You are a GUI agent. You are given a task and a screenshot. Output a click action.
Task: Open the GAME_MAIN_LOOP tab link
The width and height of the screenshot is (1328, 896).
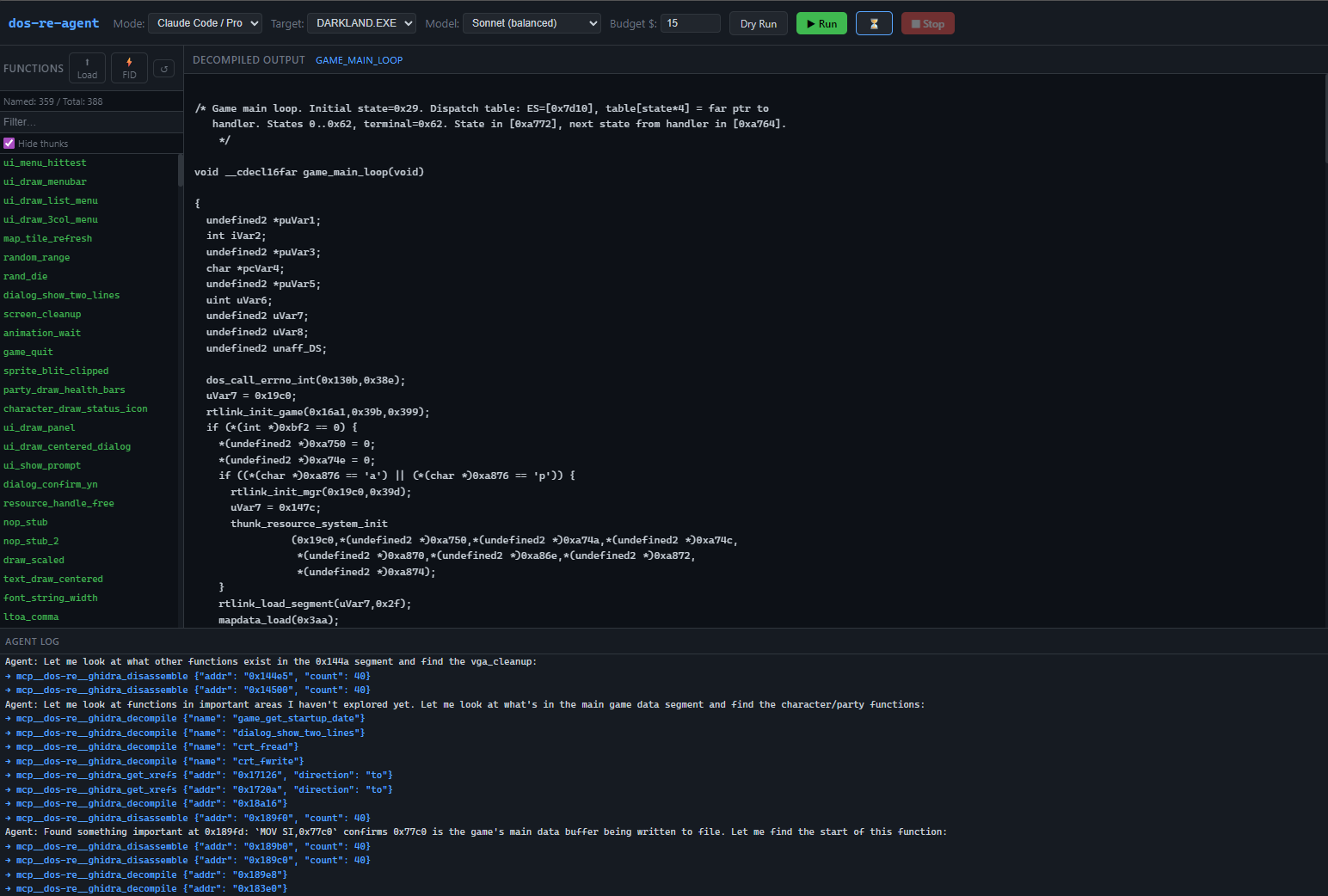tap(359, 60)
